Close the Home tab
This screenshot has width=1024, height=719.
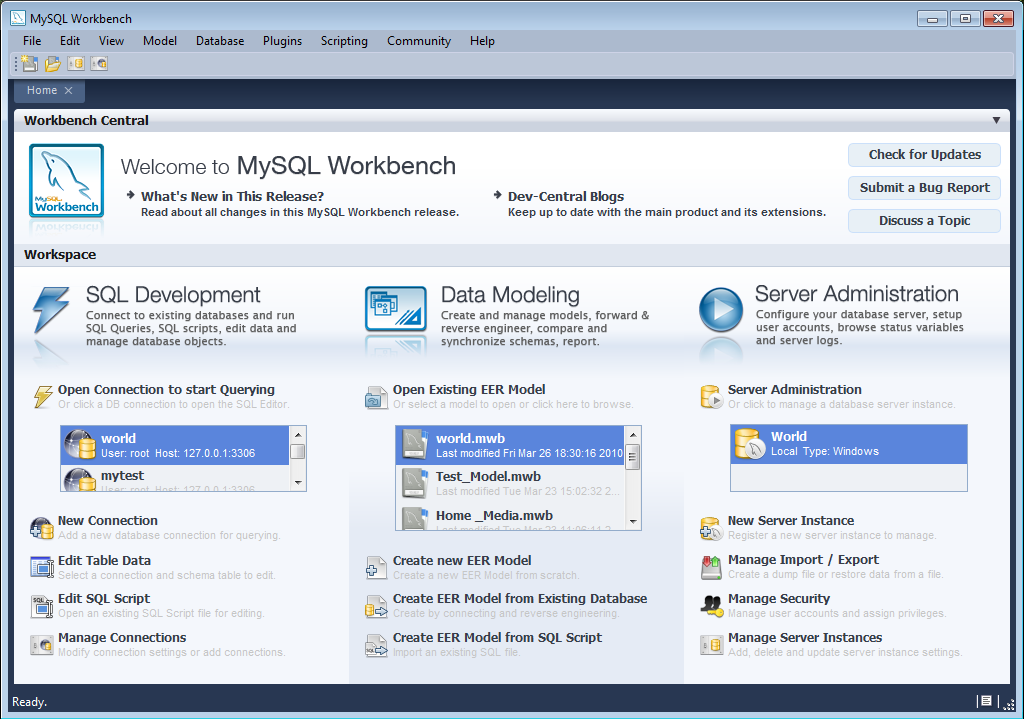[x=69, y=91]
